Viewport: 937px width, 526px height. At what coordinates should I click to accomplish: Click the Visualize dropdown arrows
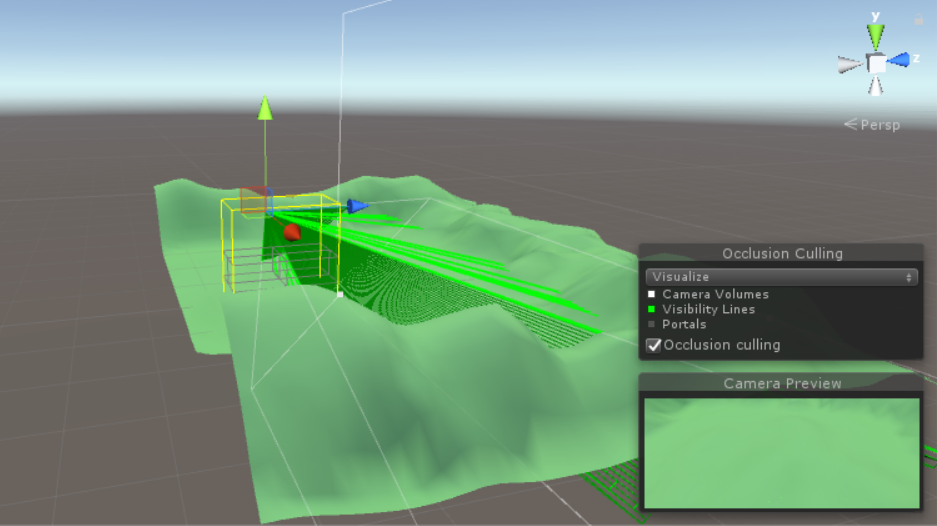[908, 277]
